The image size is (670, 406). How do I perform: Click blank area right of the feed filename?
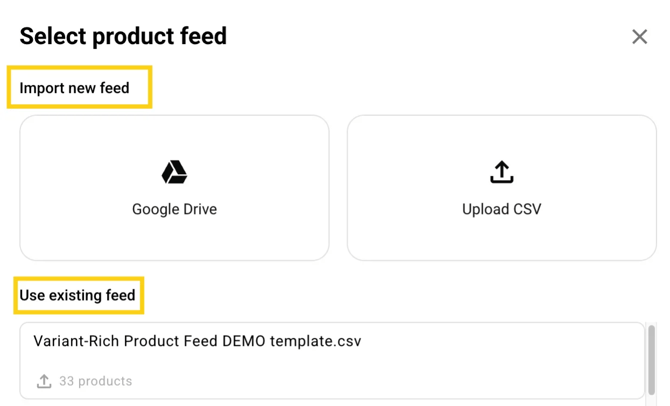(500, 342)
